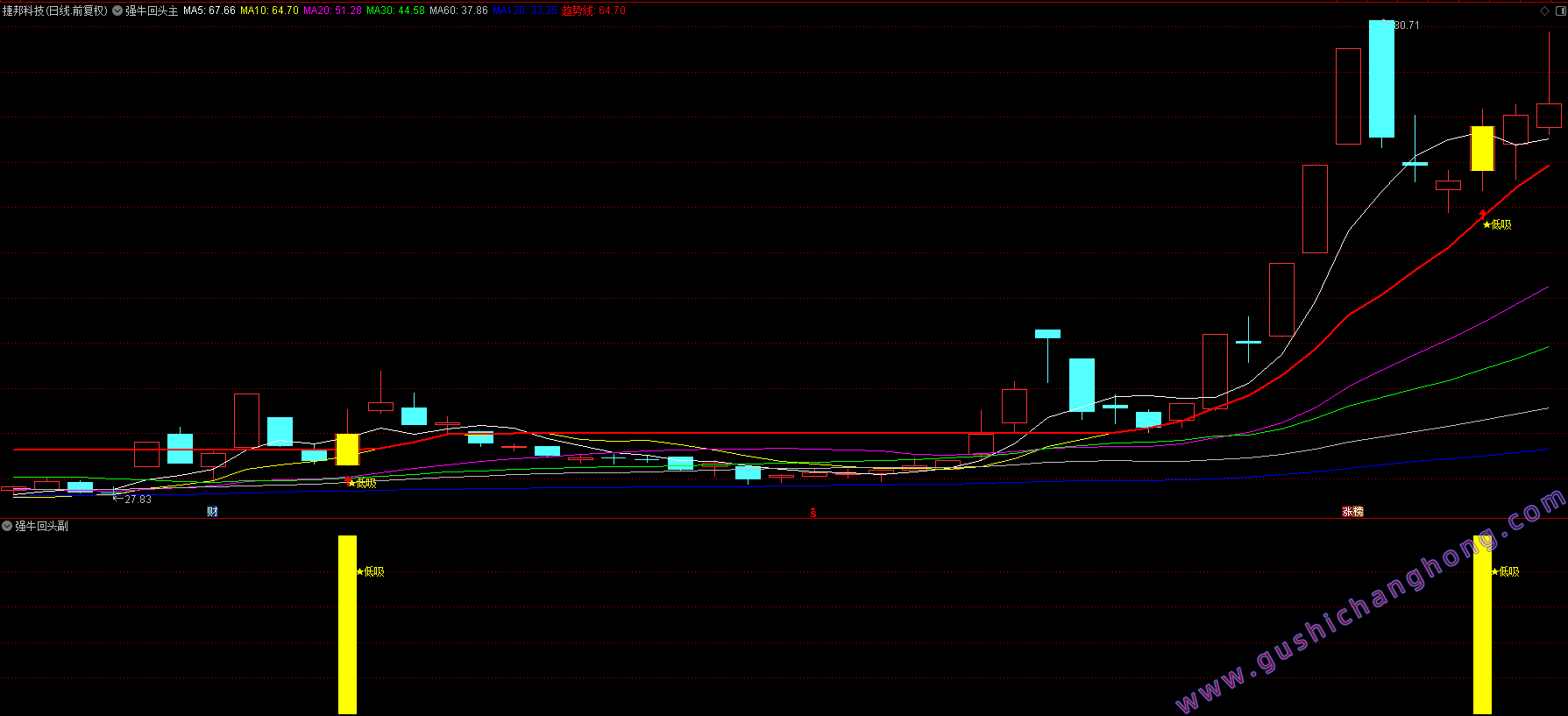Screen dimensions: 1568x716
Task: Click the left yellow candlestick in main chart
Action: click(x=348, y=450)
